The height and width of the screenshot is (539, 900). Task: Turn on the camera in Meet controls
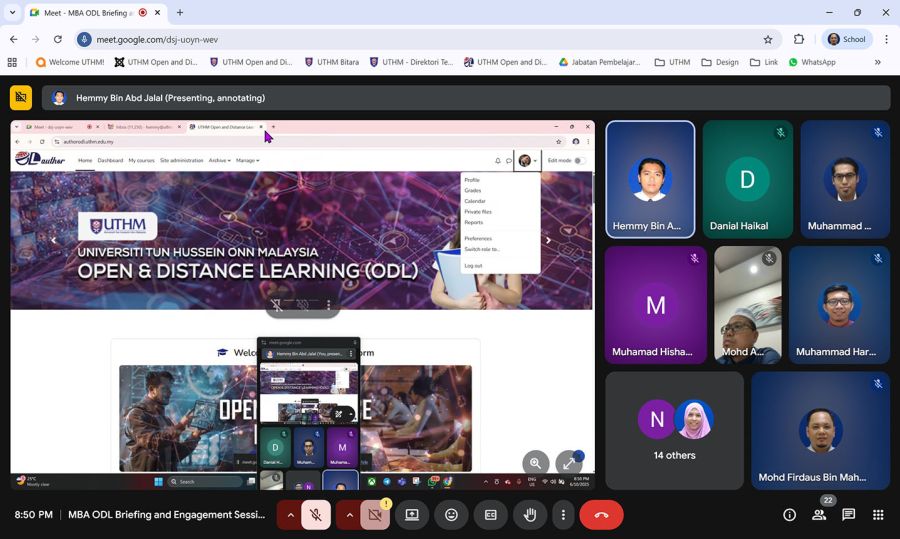tap(375, 515)
